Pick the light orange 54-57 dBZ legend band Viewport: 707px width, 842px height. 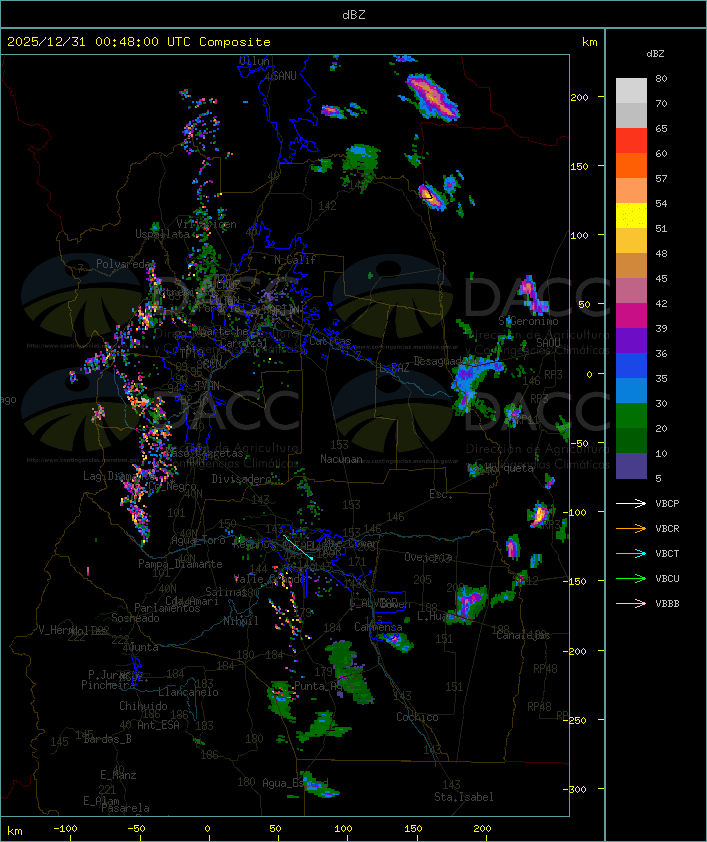click(x=631, y=191)
